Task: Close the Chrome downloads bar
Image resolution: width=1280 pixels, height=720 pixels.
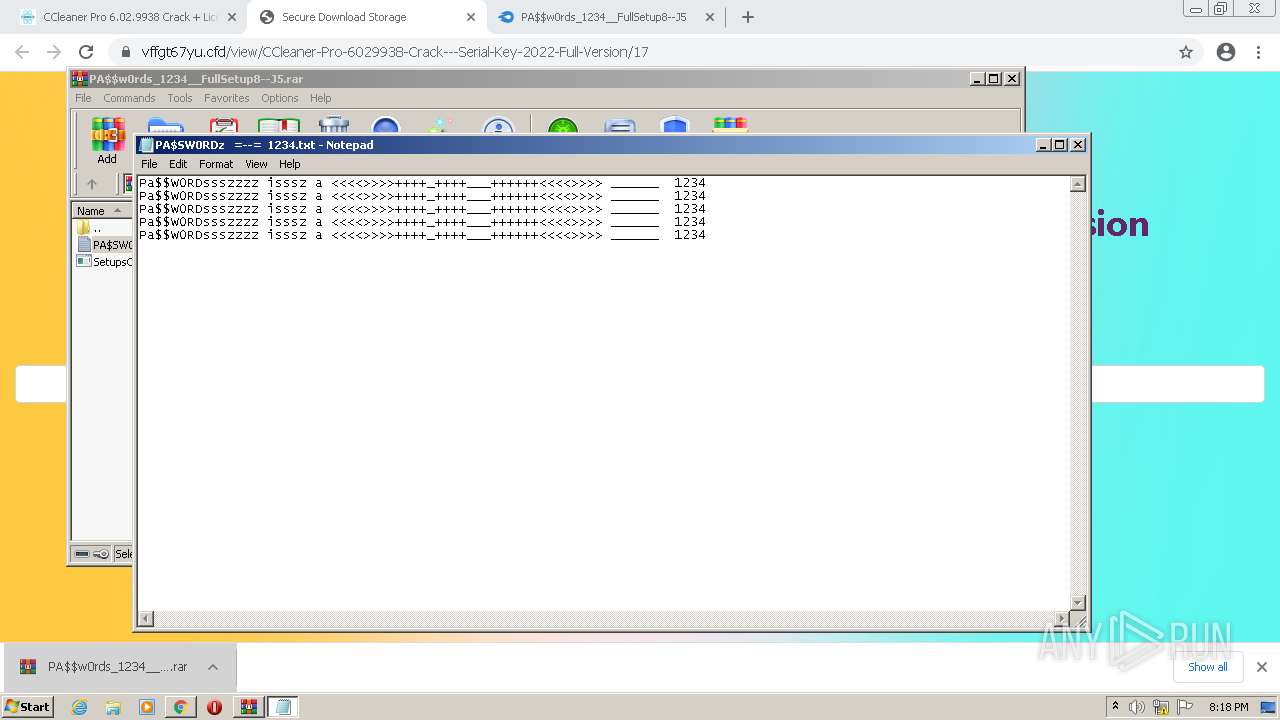Action: [x=1262, y=667]
